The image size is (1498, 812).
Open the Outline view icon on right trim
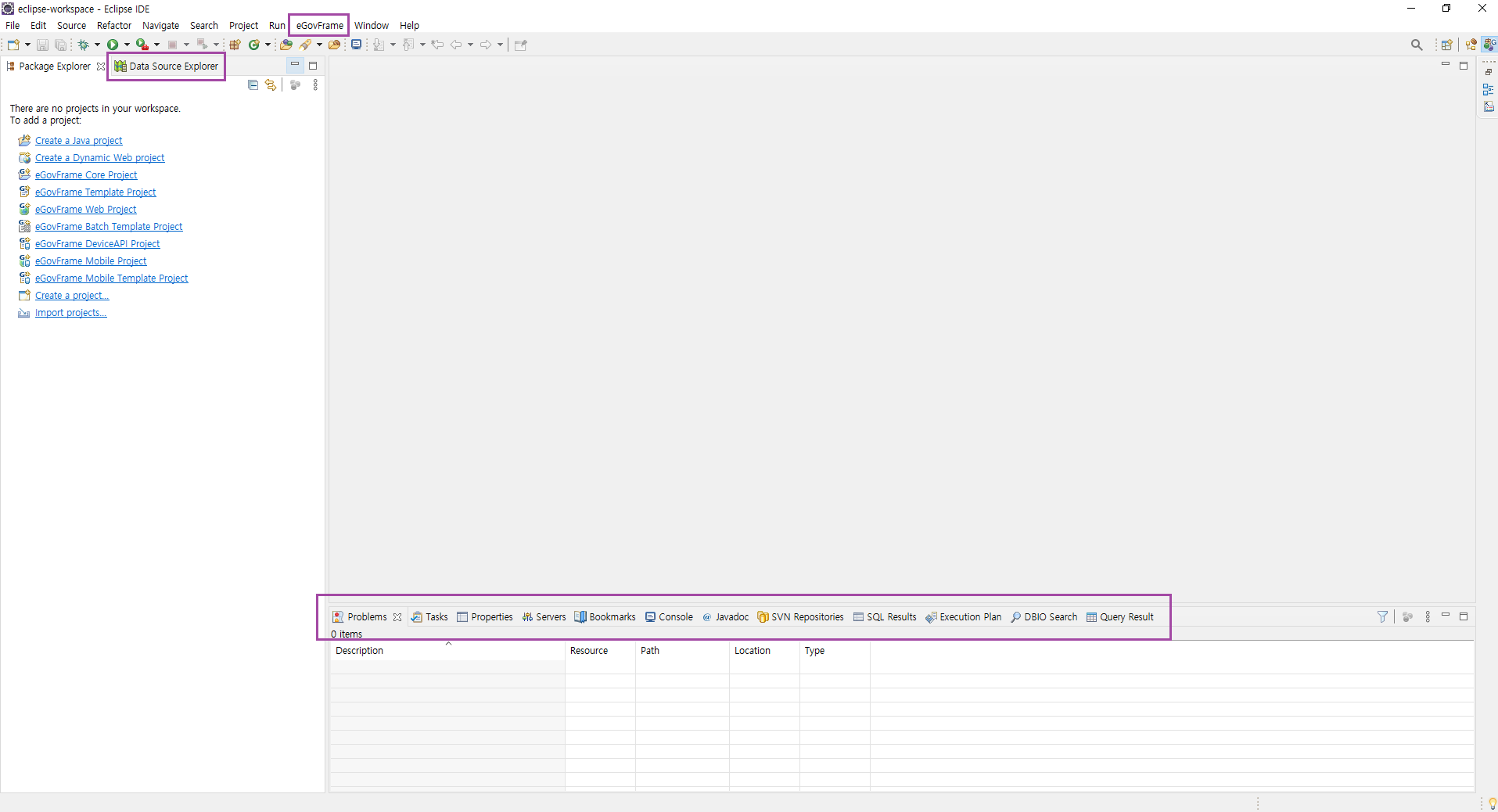pos(1489,90)
